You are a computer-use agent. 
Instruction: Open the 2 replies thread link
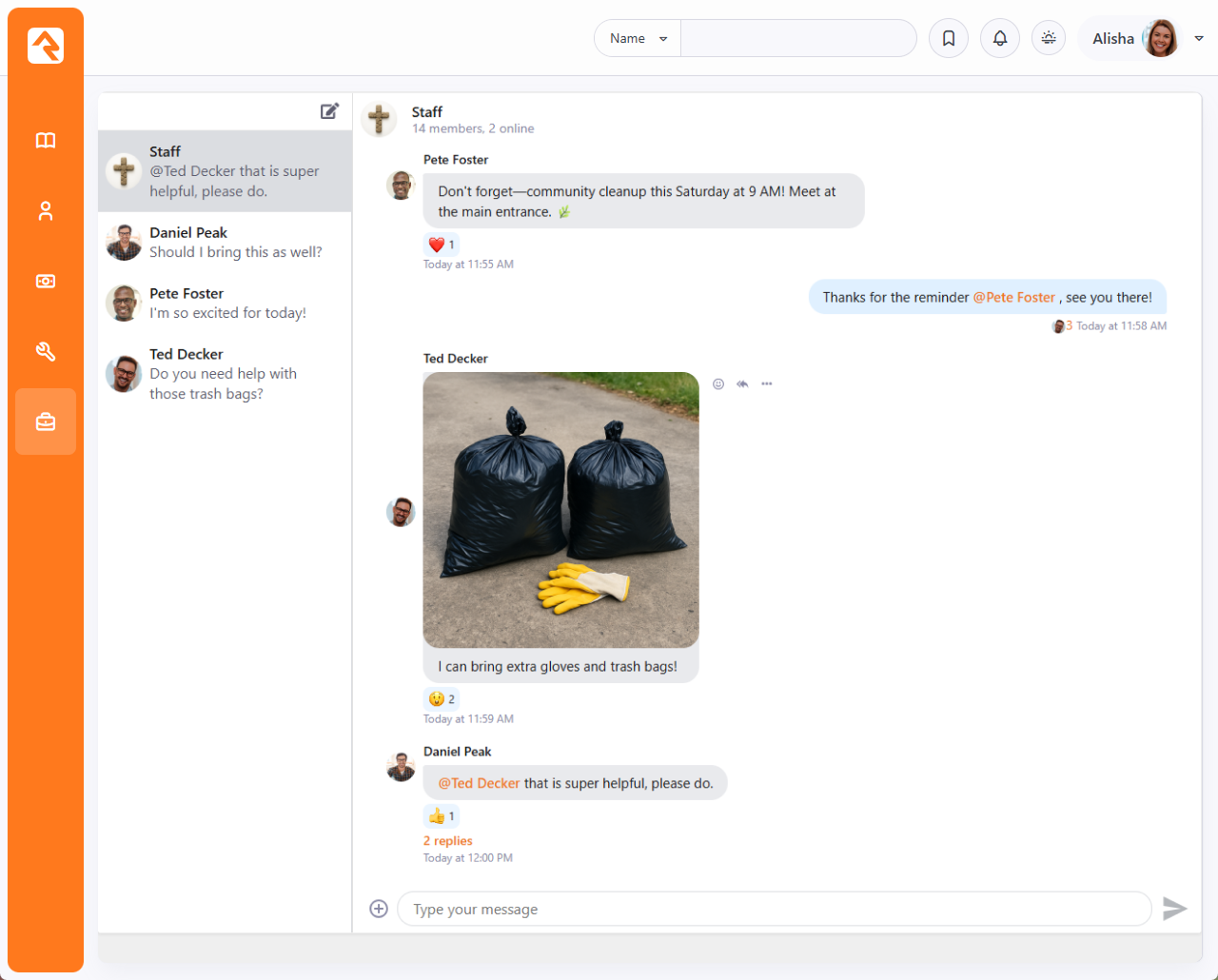[x=447, y=841]
